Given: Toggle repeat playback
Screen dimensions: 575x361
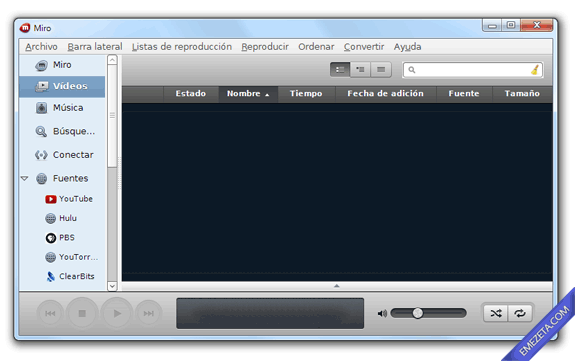Looking at the screenshot, I should pos(520,313).
